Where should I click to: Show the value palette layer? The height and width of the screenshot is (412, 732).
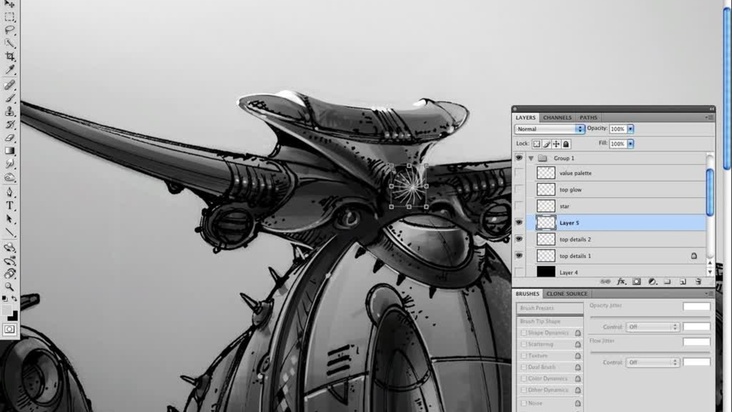[x=519, y=173]
